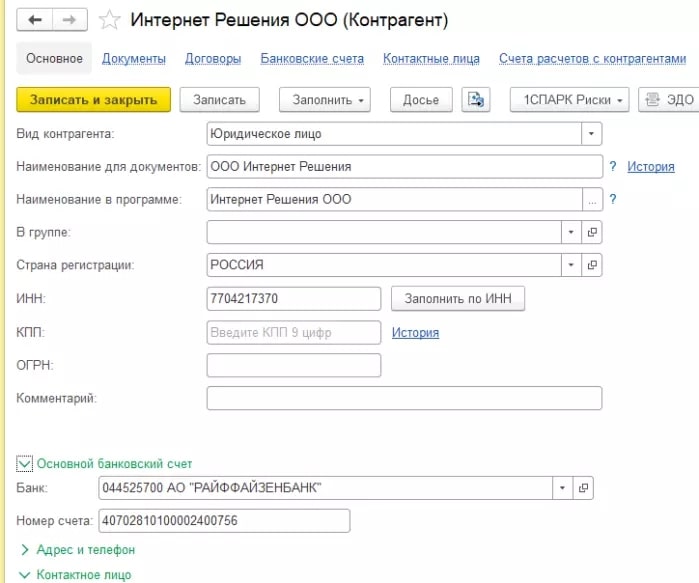
Task: Go forward with the right arrow button
Action: (x=70, y=20)
